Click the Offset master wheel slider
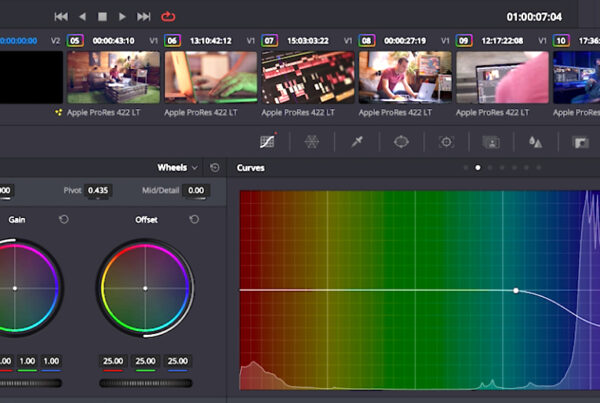The height and width of the screenshot is (403, 600). click(x=145, y=382)
